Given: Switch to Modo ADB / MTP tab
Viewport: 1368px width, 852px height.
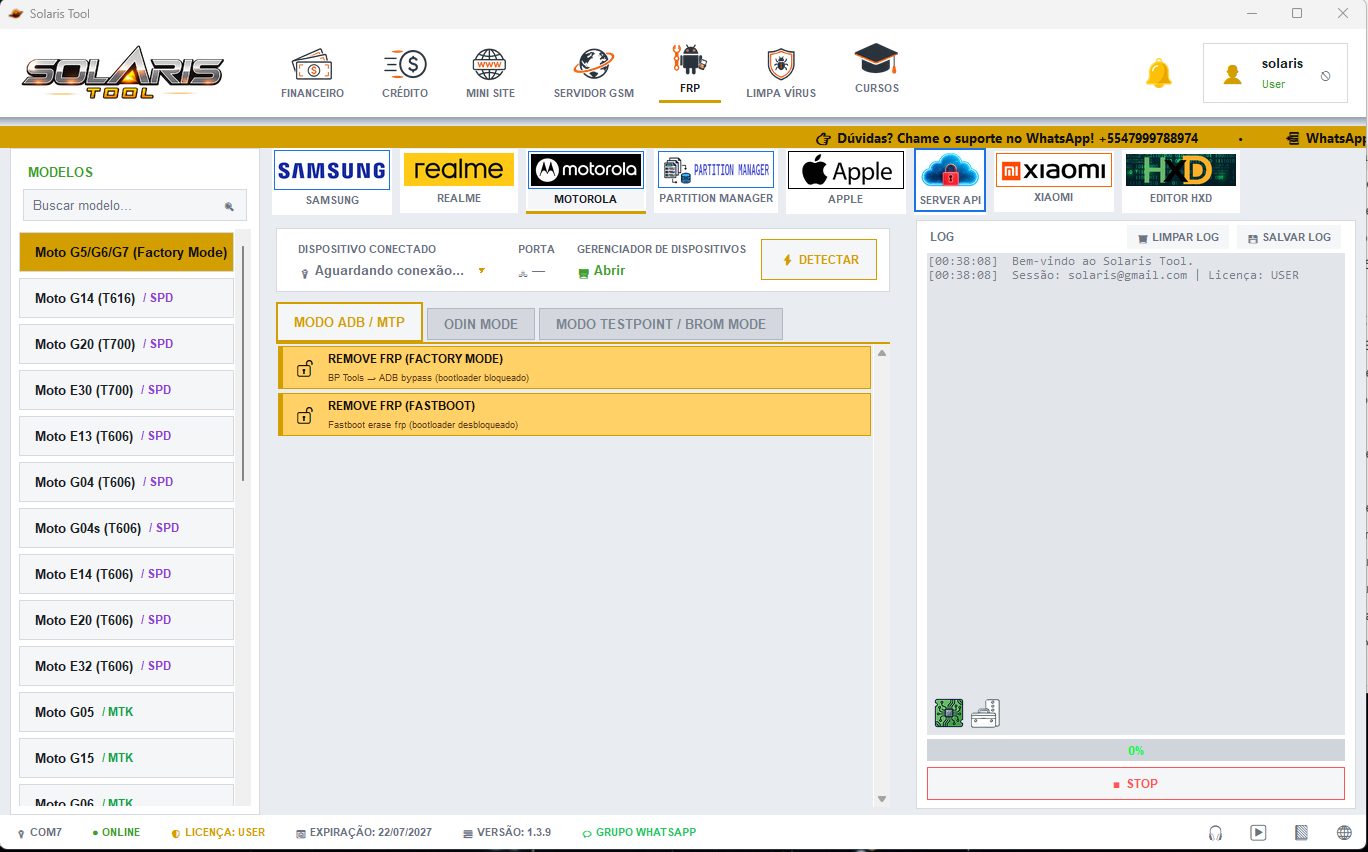Looking at the screenshot, I should click(349, 323).
